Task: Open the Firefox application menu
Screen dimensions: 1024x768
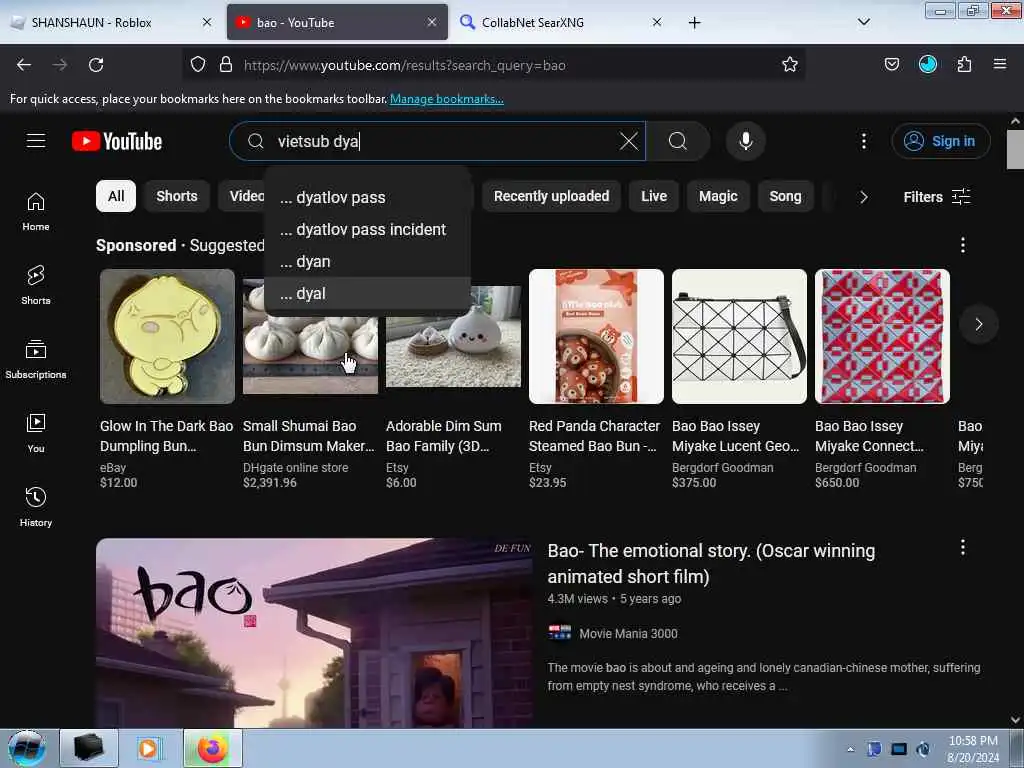Action: point(999,65)
